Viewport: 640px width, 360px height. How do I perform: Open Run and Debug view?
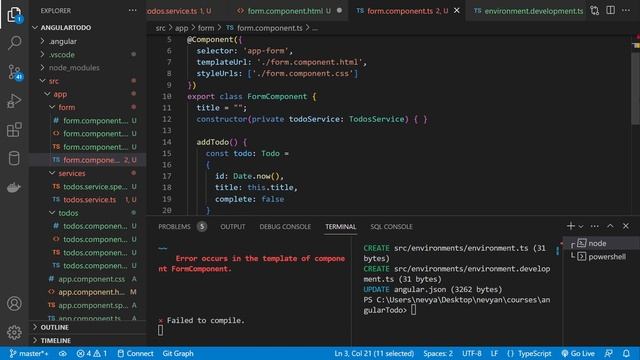click(x=14, y=101)
